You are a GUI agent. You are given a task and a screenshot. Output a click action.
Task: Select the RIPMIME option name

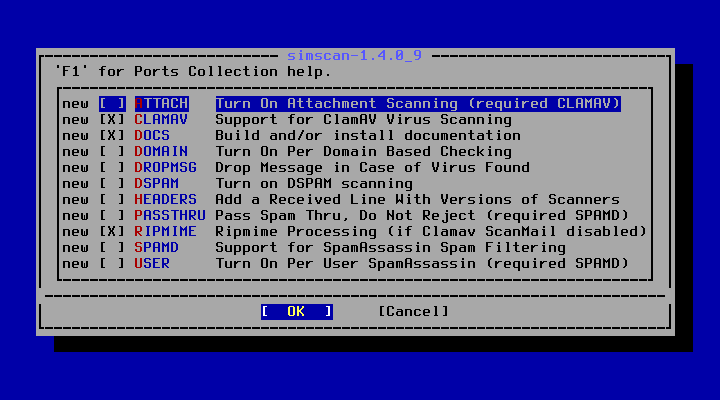(165, 232)
